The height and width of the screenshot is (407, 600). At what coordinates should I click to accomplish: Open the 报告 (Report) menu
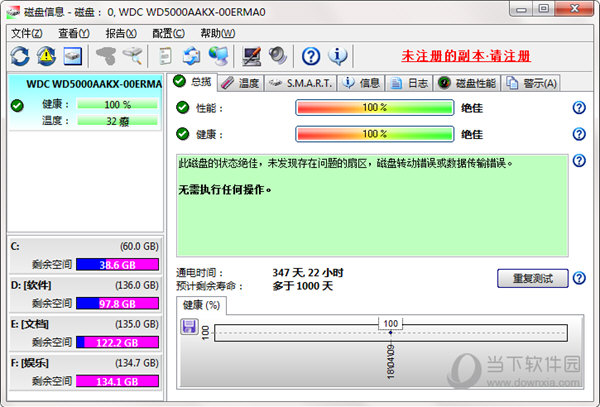121,33
